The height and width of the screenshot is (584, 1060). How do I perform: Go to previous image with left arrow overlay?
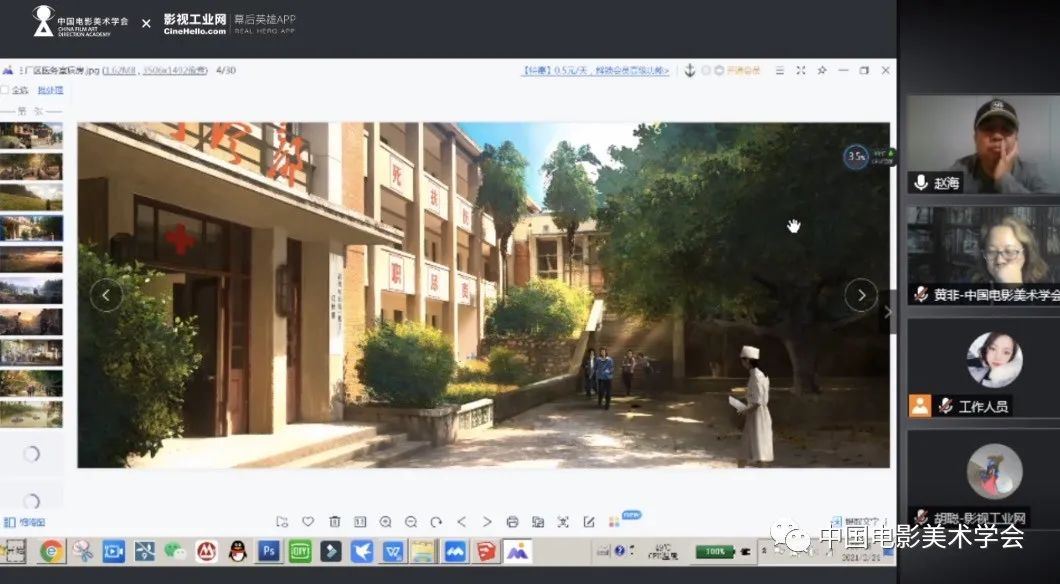click(106, 294)
